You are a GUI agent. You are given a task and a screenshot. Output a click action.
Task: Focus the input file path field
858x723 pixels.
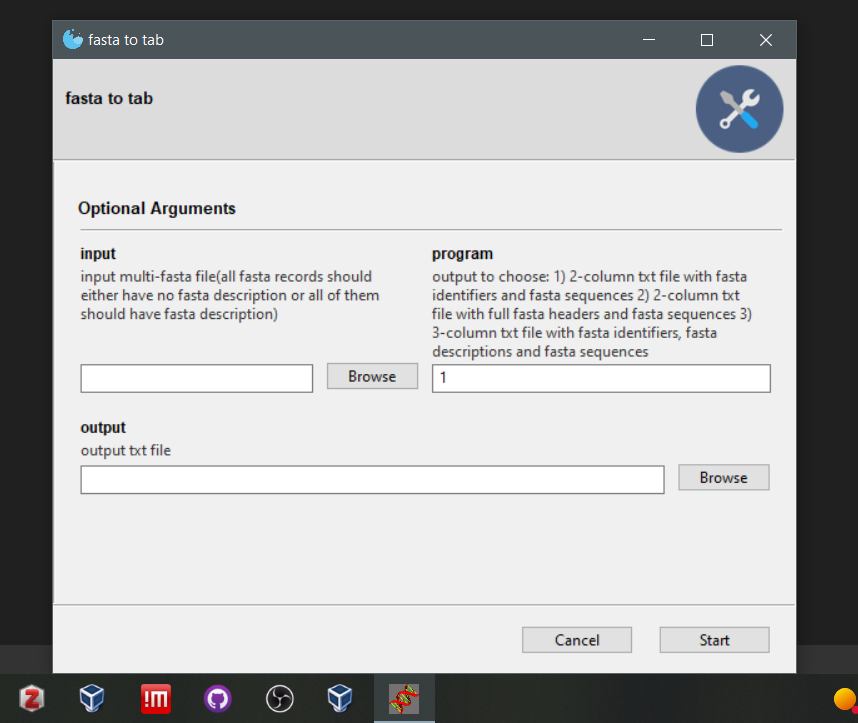pyautogui.click(x=197, y=379)
